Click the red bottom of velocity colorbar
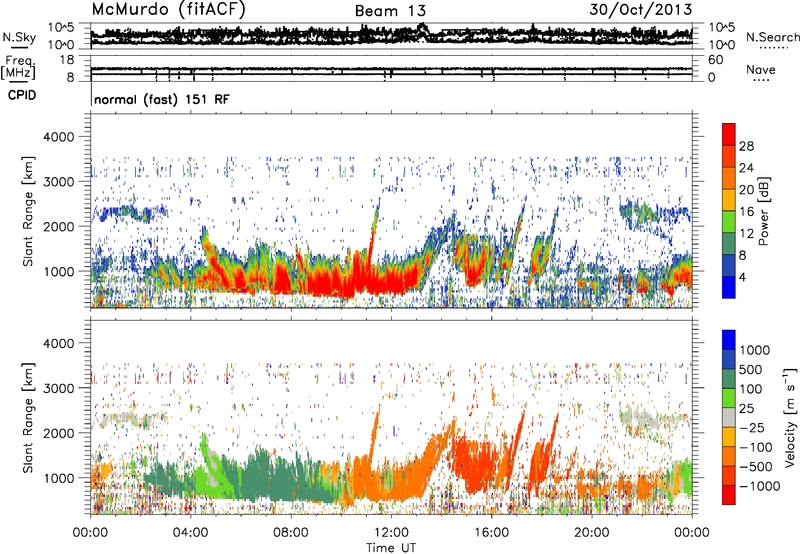The height and width of the screenshot is (554, 800). pos(729,495)
